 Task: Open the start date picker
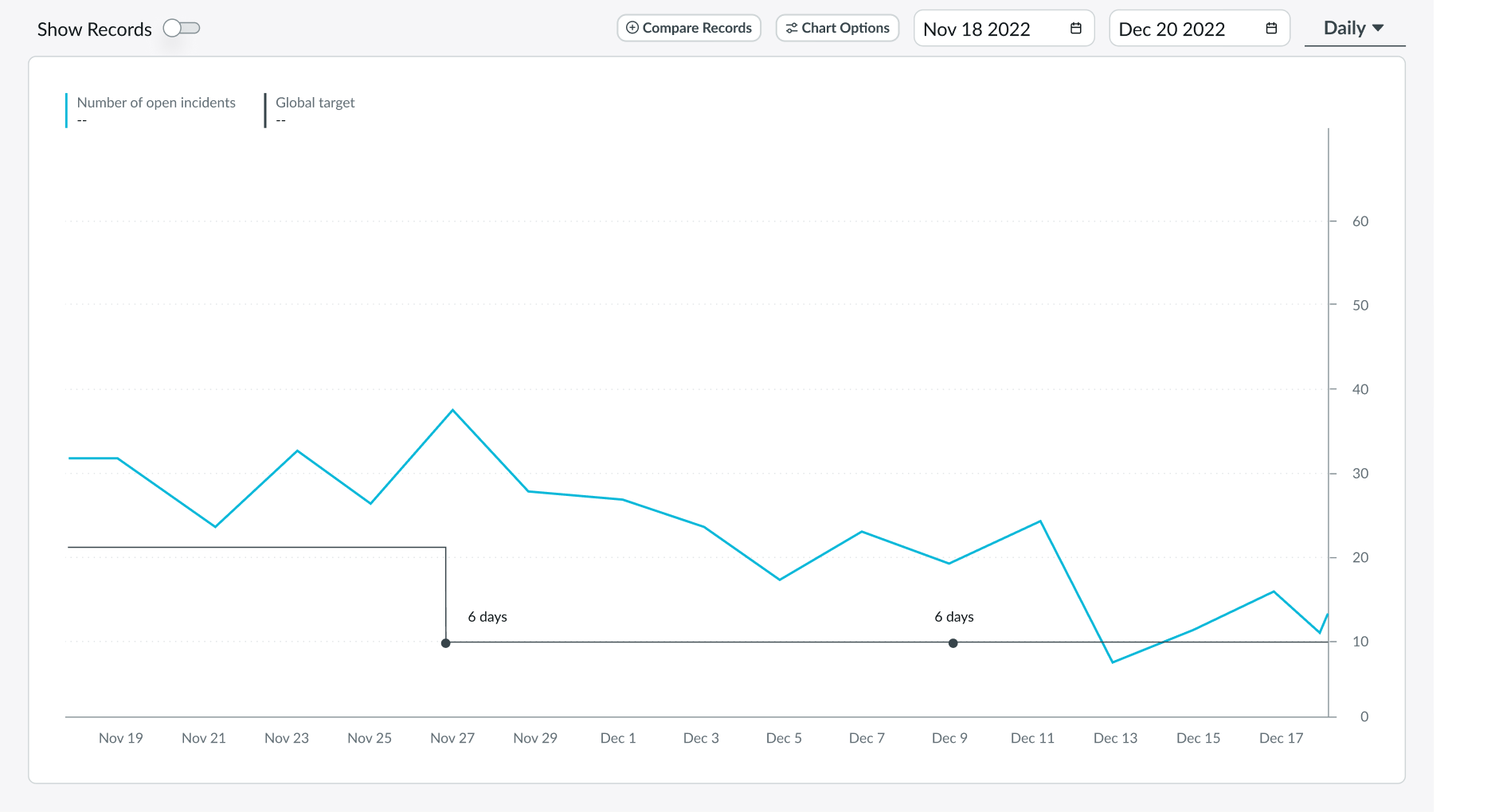pos(1004,28)
